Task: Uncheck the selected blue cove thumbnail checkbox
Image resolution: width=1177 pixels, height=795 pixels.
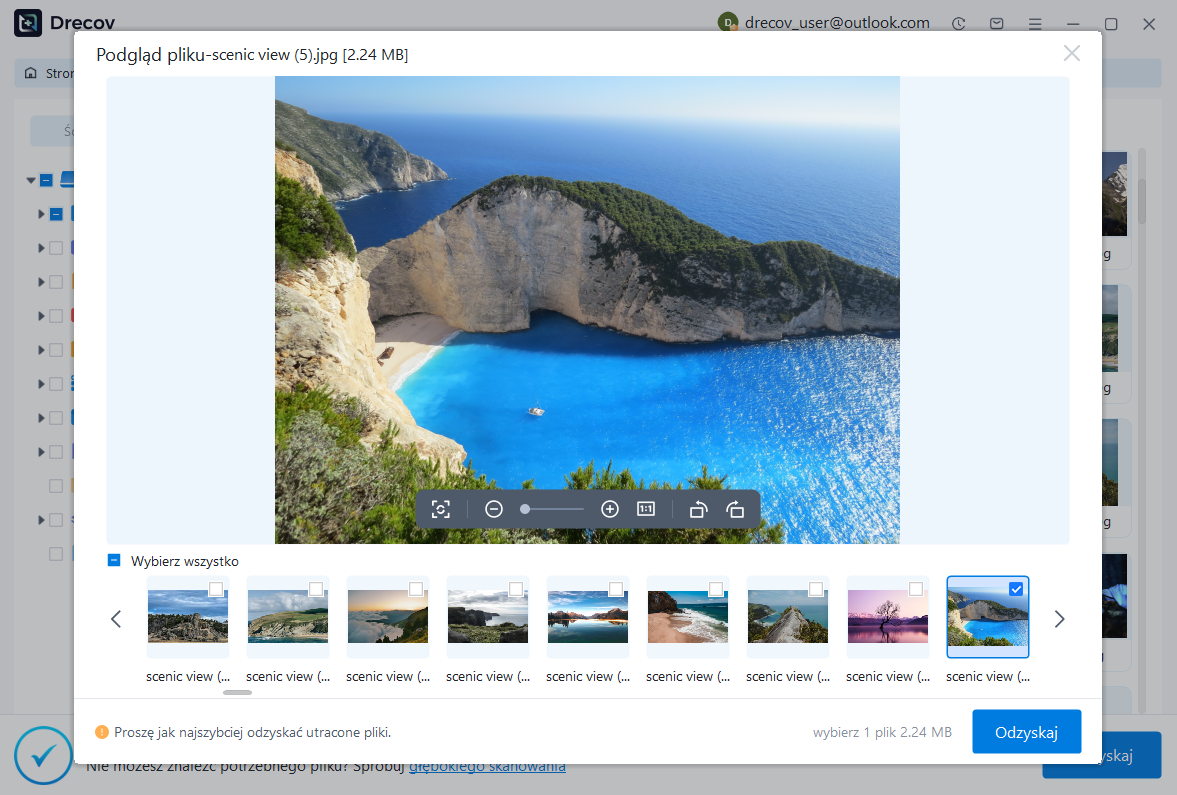Action: click(x=1016, y=589)
